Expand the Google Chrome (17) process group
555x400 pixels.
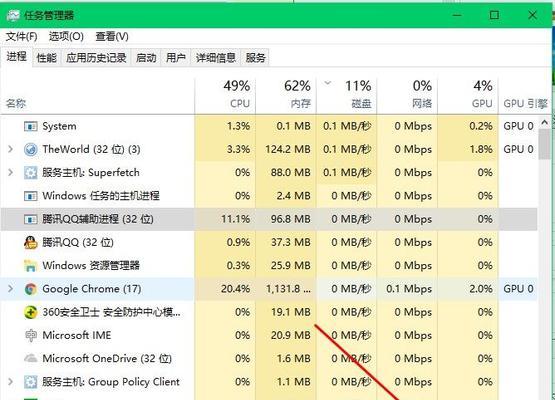[11, 289]
